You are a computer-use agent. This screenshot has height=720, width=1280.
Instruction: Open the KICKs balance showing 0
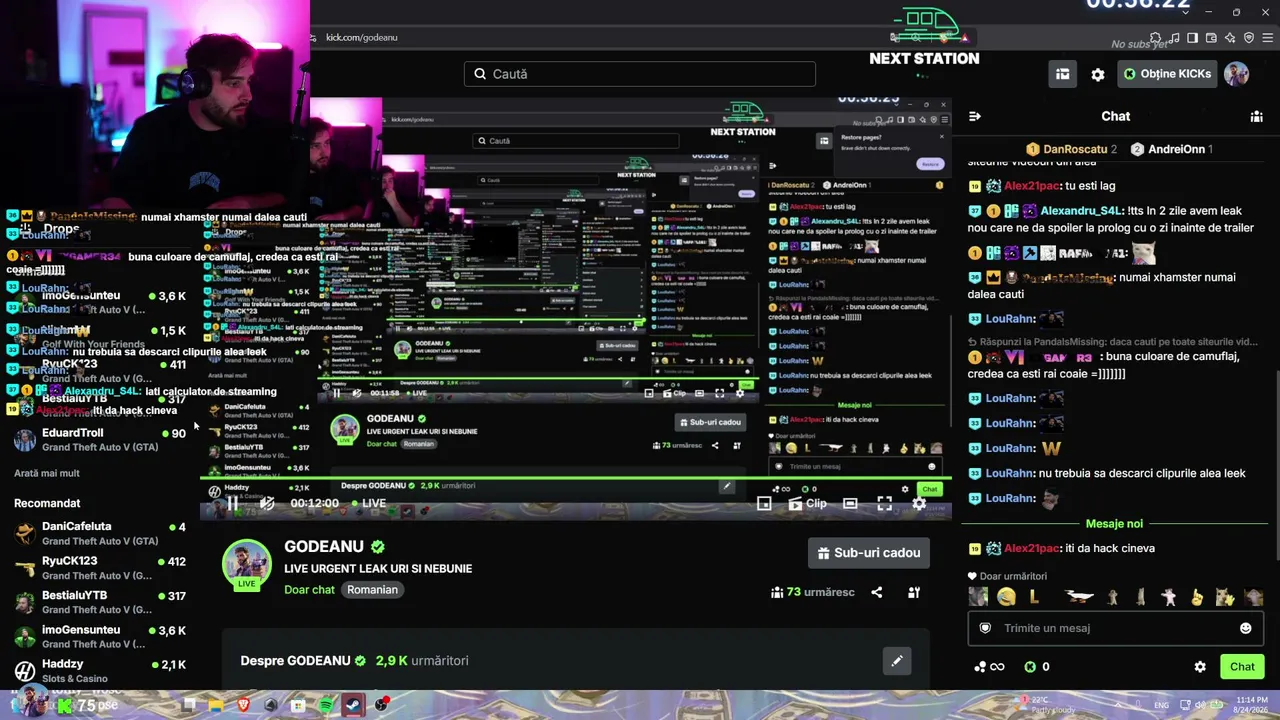click(1037, 667)
